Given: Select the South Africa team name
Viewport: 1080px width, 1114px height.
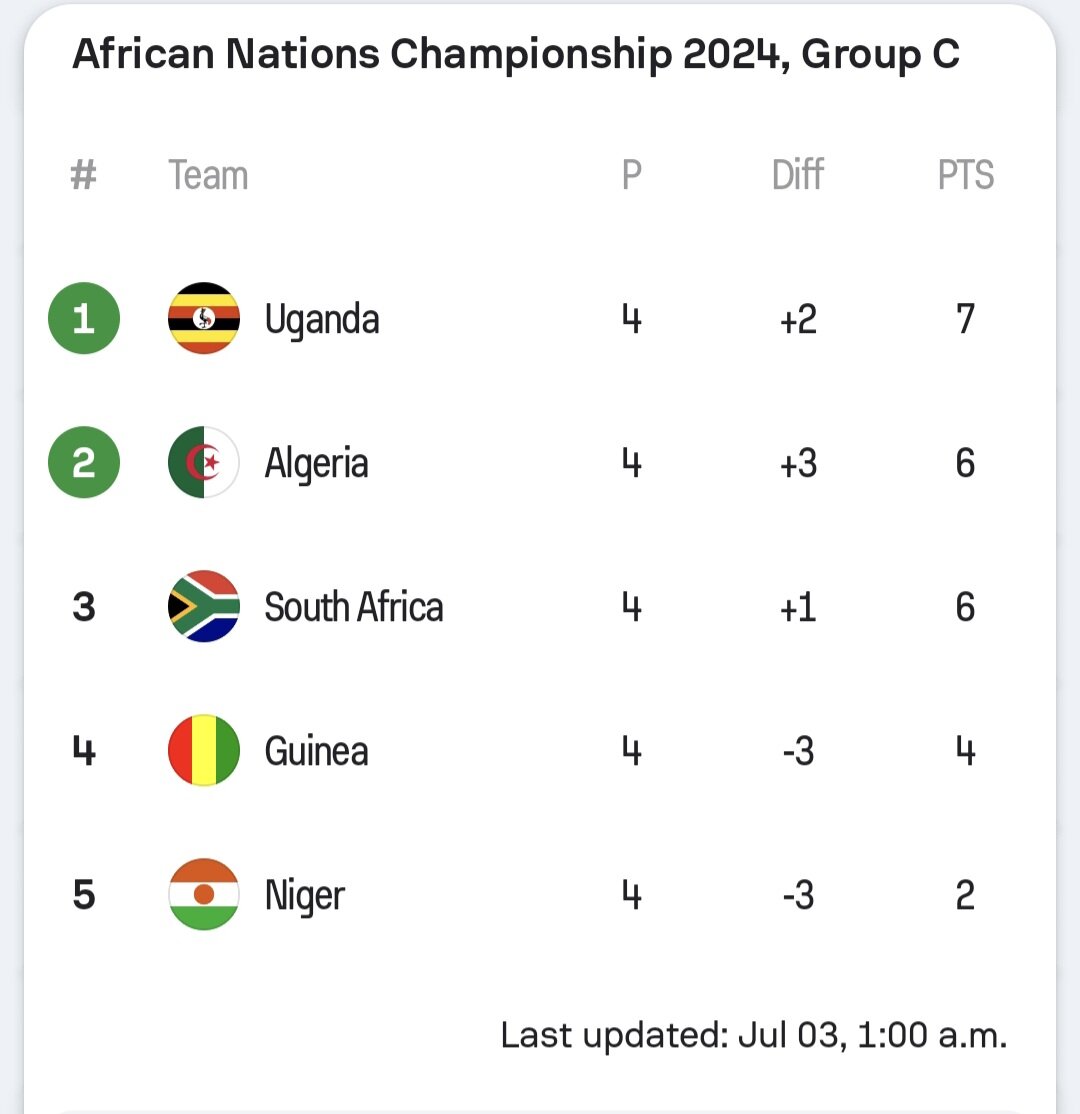Looking at the screenshot, I should point(354,608).
